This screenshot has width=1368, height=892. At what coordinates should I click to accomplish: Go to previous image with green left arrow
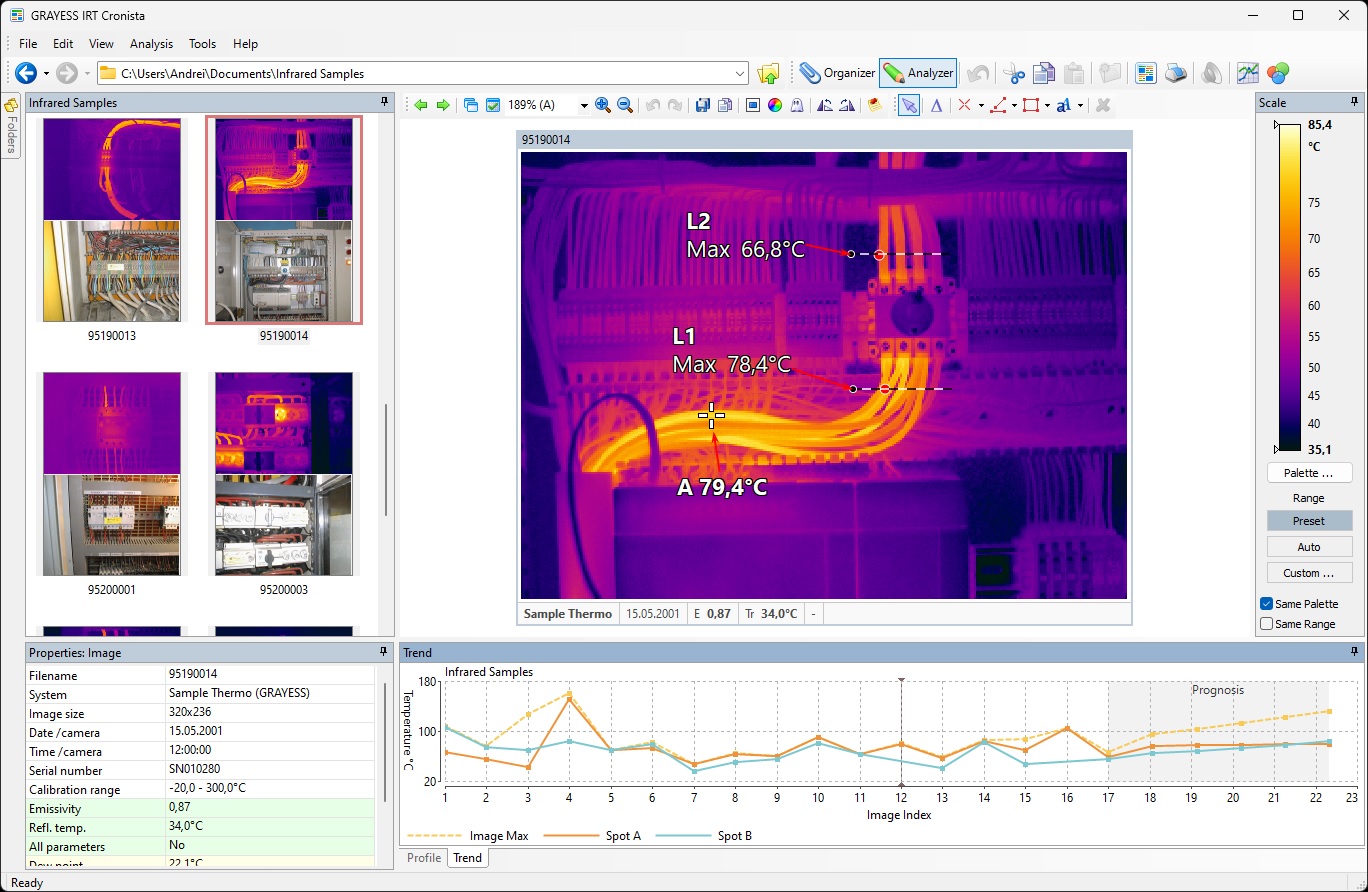click(x=421, y=105)
